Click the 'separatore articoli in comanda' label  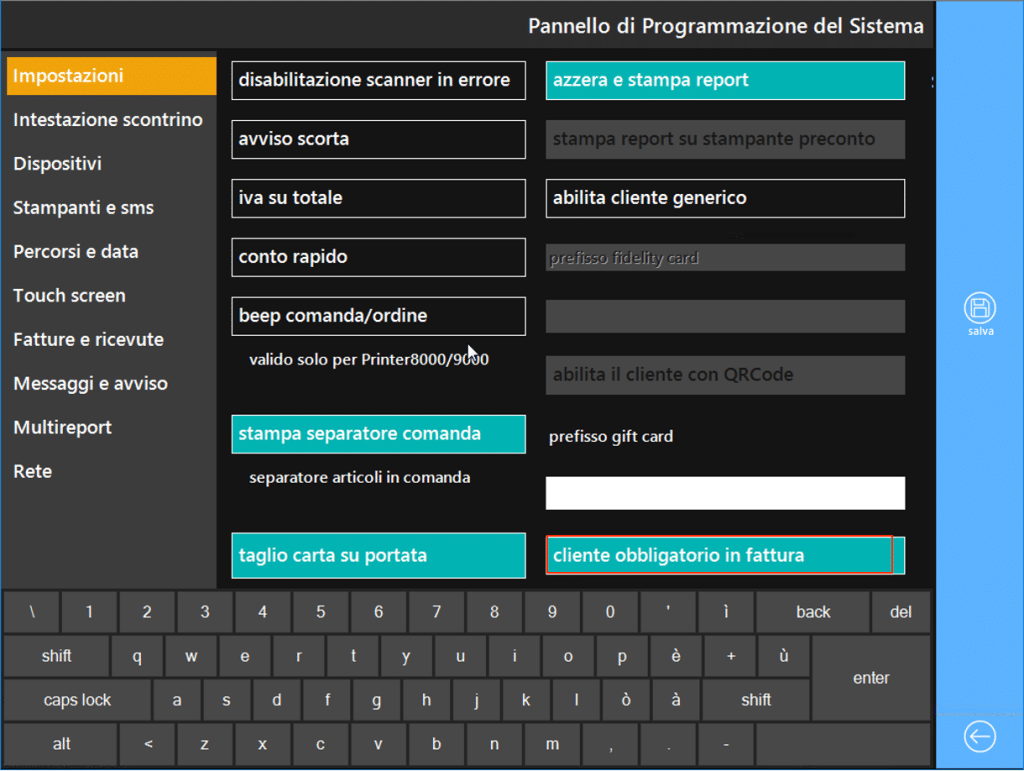(x=359, y=477)
